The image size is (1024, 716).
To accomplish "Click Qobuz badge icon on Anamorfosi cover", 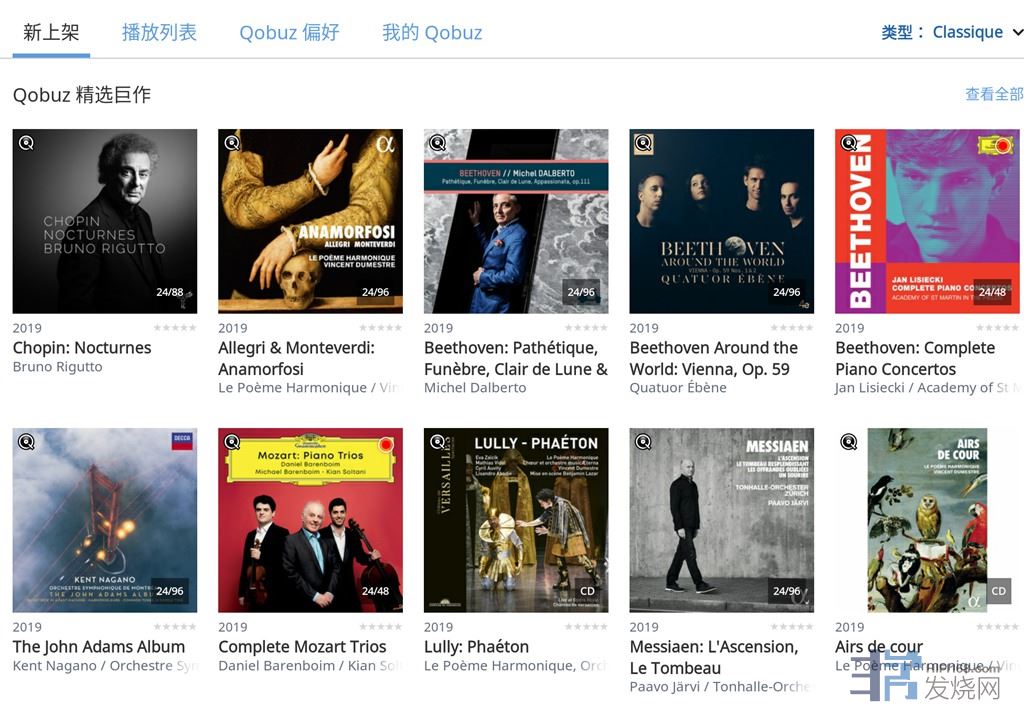I will pos(232,143).
